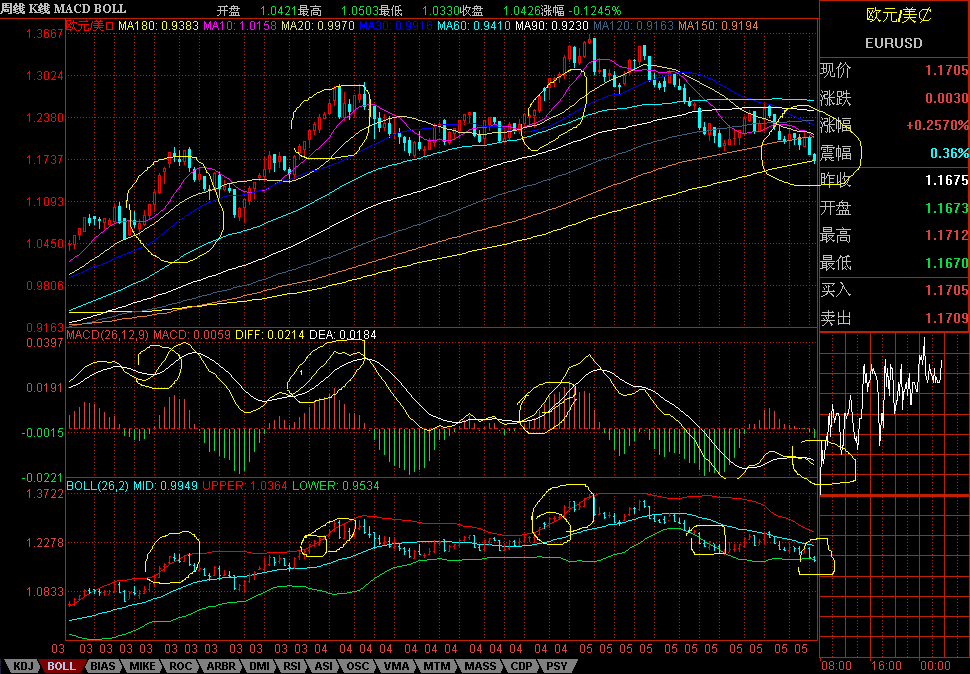Click the 买入 bid price row
Viewport: 970px width, 674px height.
pos(894,290)
